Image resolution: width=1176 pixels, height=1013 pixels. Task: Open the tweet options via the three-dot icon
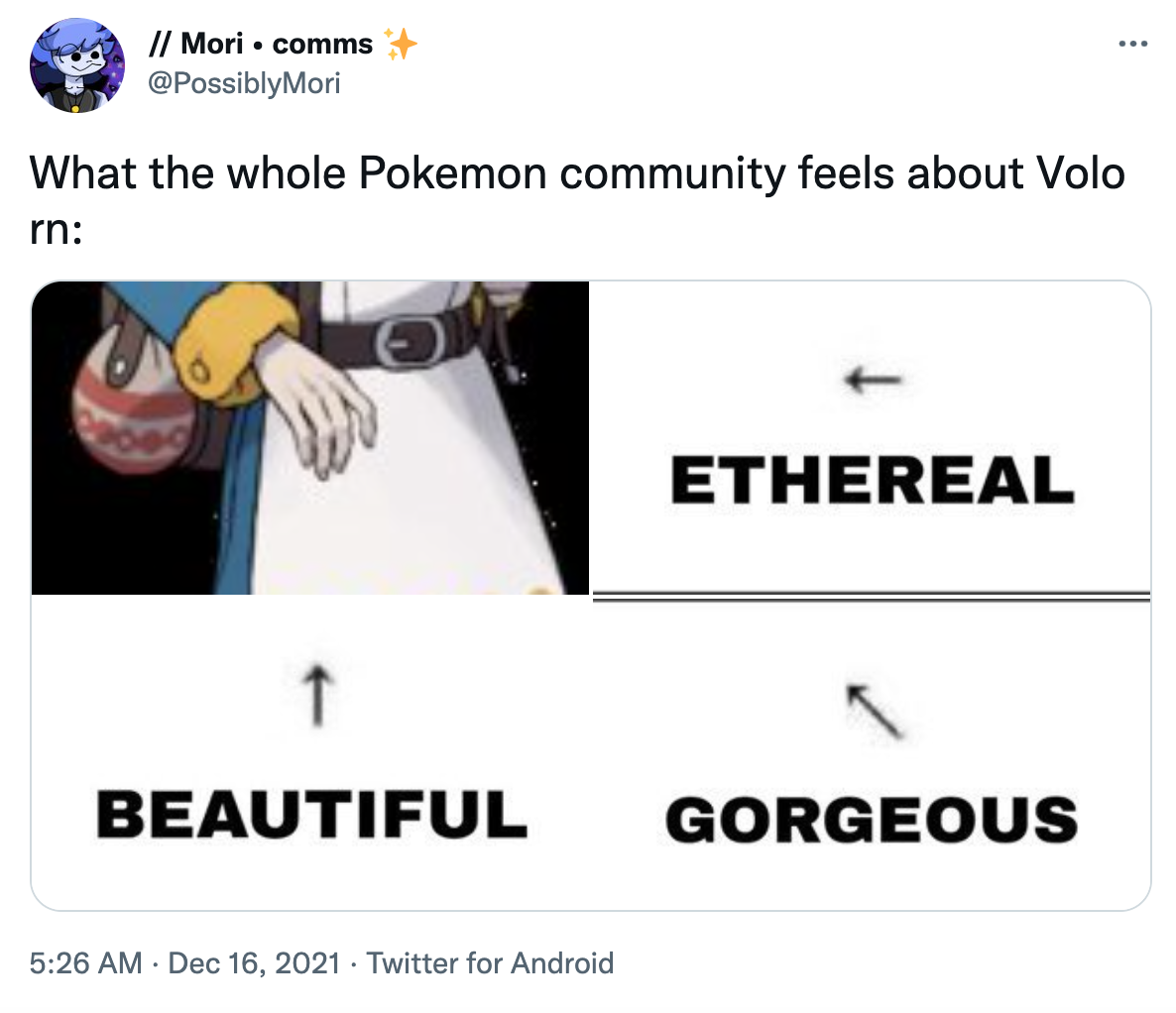[1131, 44]
